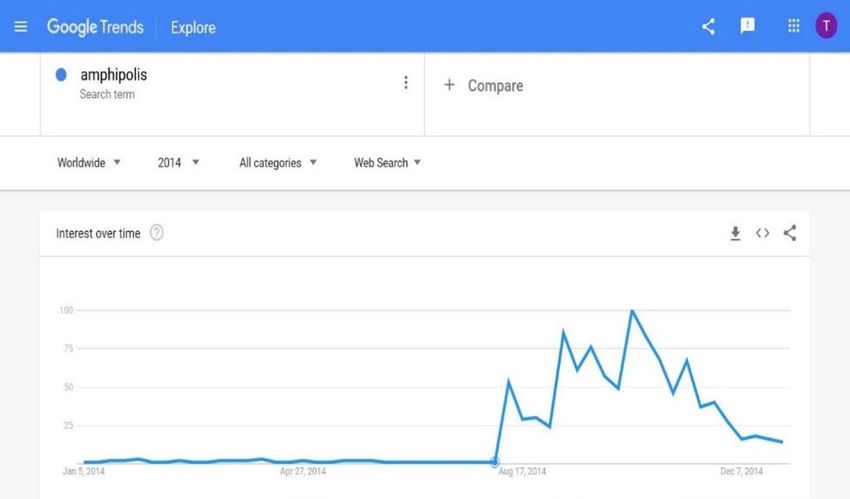850x499 pixels.
Task: Select the highlighted Aug 2014 data point
Action: pos(495,462)
